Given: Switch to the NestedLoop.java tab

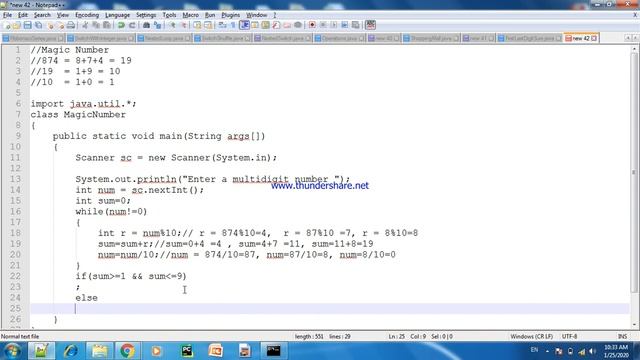Looking at the screenshot, I should (x=164, y=38).
